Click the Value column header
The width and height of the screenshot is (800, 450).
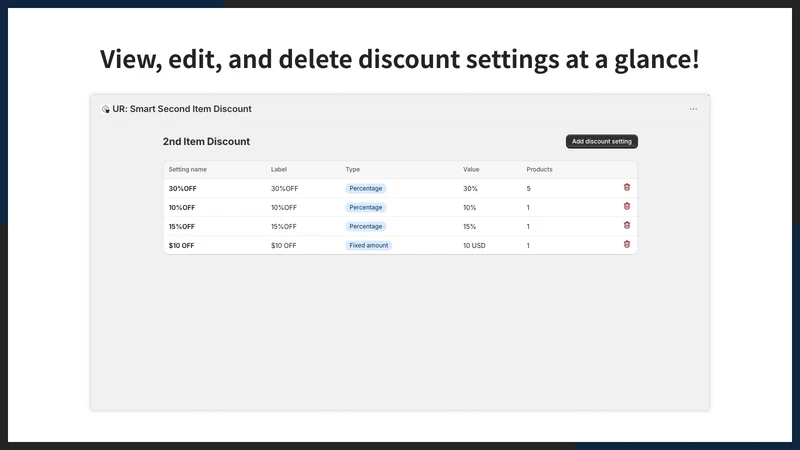[471, 169]
